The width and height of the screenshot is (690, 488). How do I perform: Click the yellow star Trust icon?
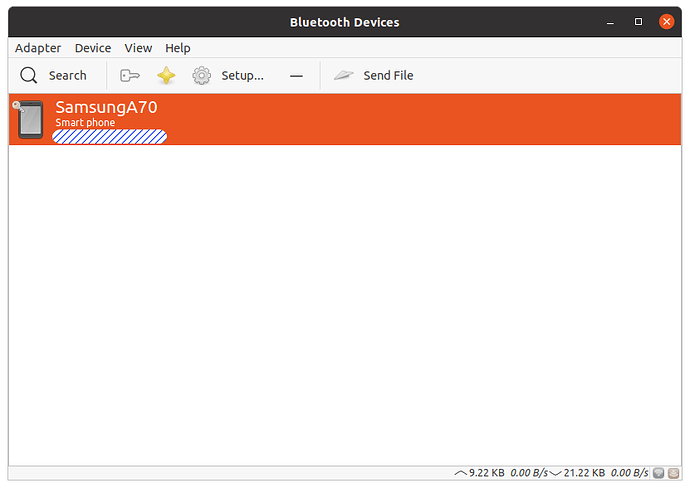(166, 75)
